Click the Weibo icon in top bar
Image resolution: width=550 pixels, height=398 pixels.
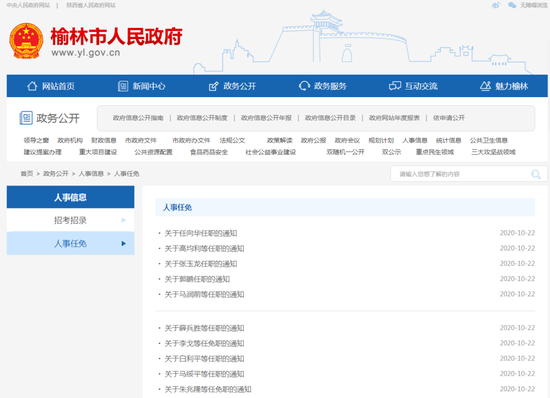pos(496,5)
